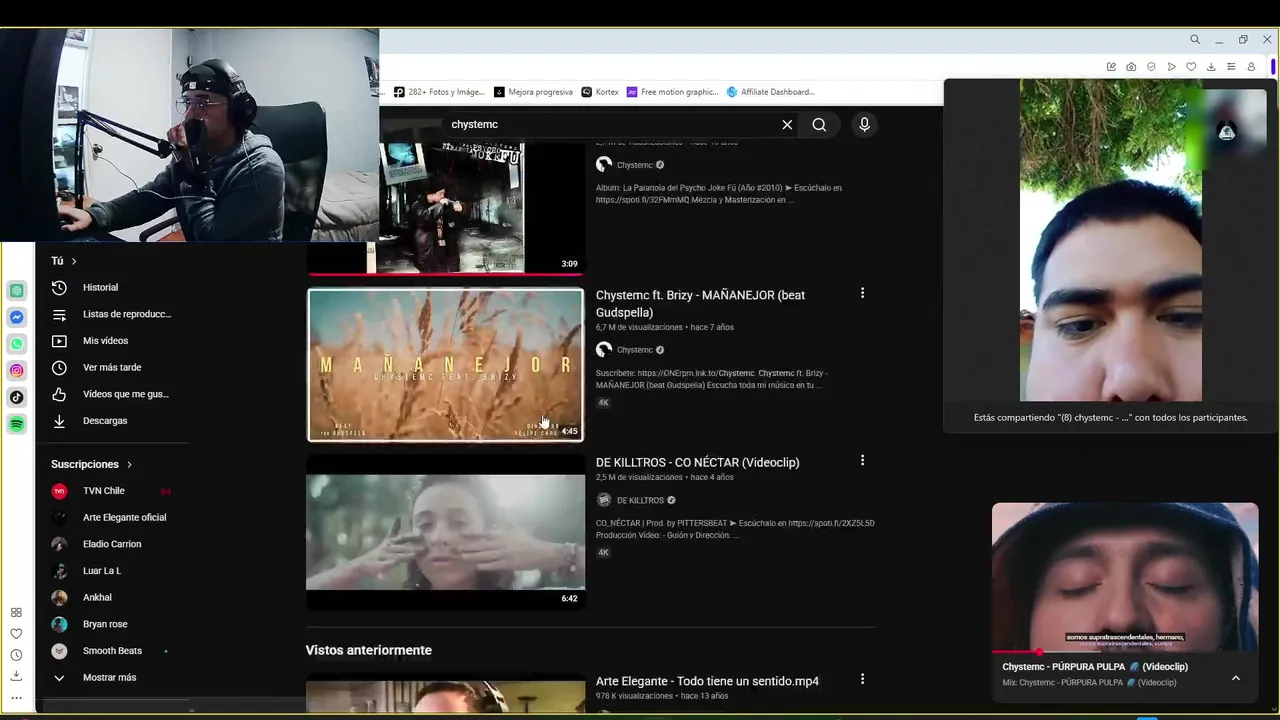Viewport: 1280px width, 720px height.
Task: Click the browser tab search magnifier
Action: coord(1195,40)
